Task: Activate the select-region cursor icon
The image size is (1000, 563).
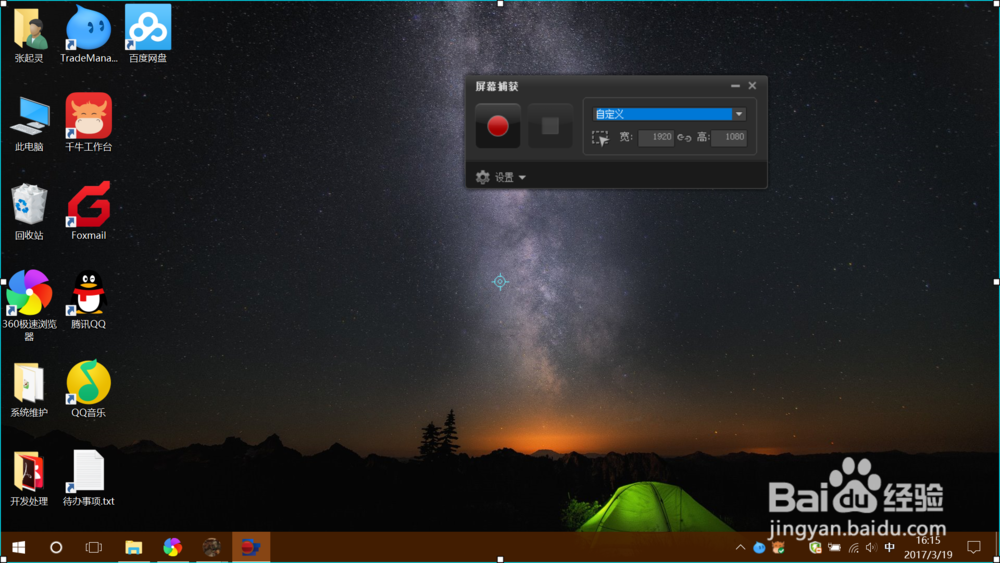Action: pos(600,138)
